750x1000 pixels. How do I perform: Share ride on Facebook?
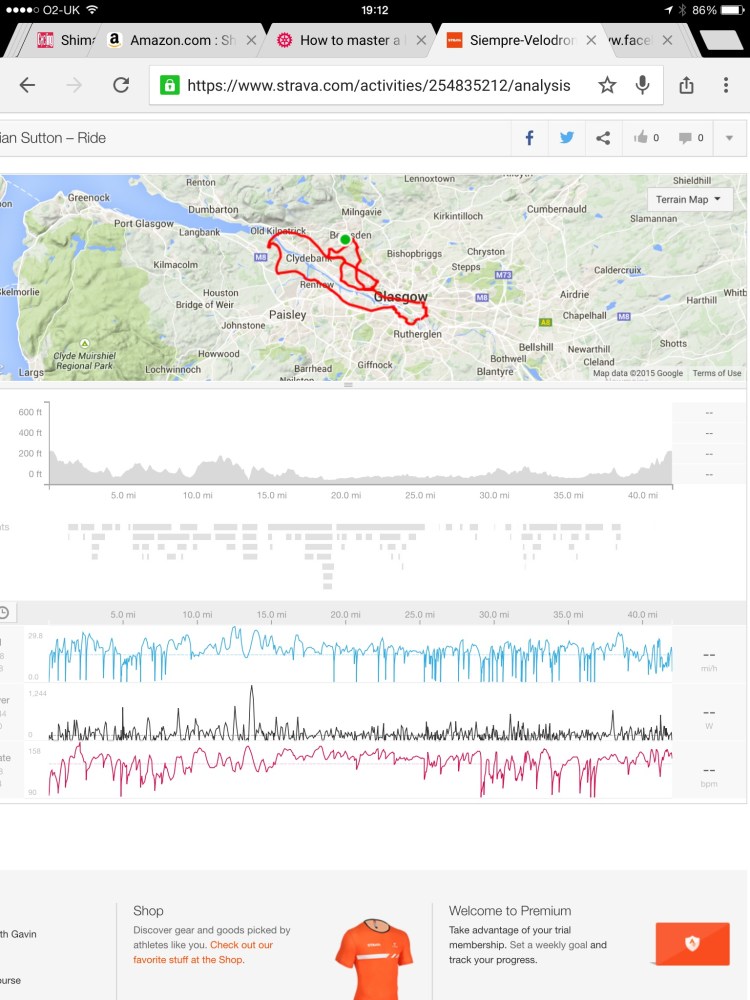[x=529, y=138]
